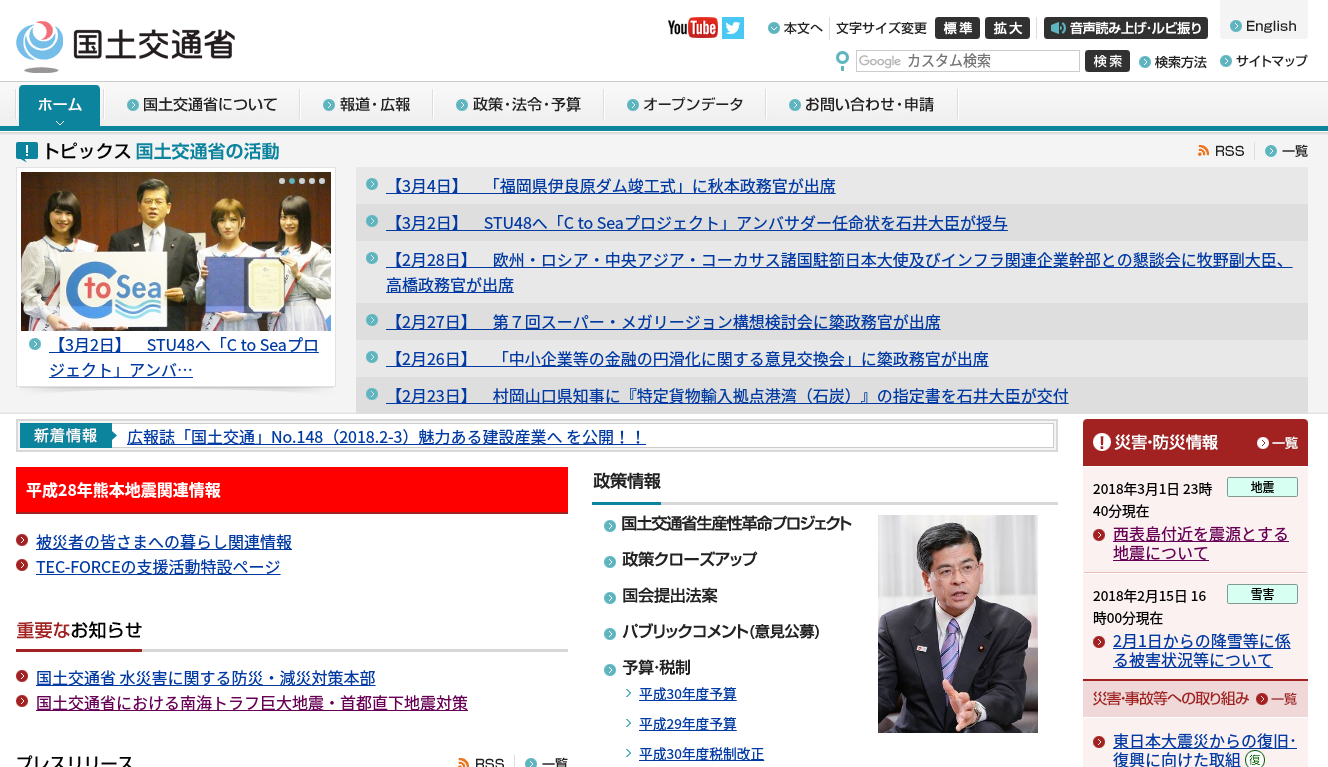Click the speaker icon for 音声読み上げ
Image resolution: width=1328 pixels, height=767 pixels.
1058,28
